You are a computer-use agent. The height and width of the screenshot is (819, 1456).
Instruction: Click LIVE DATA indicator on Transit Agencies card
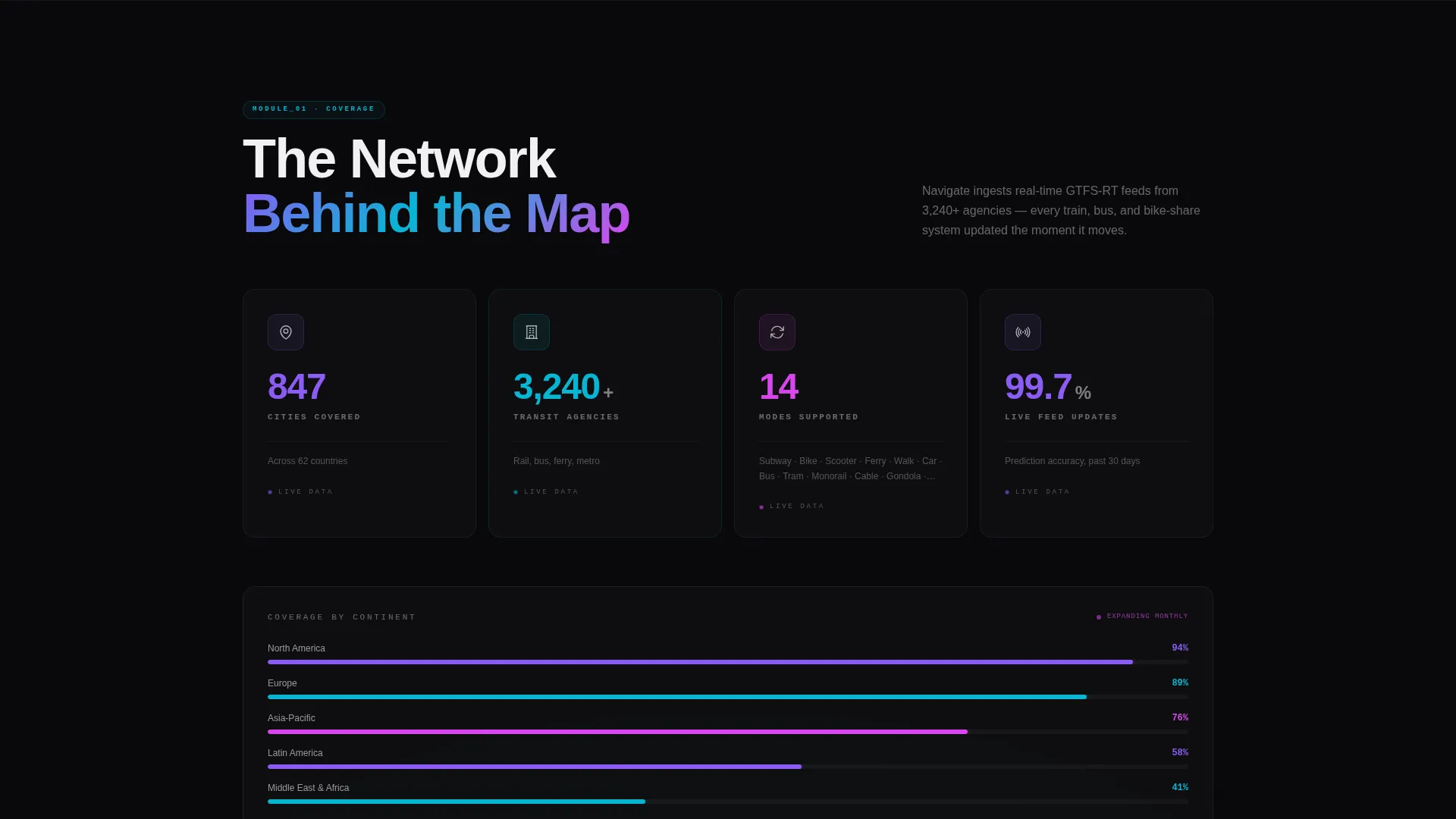[x=546, y=492]
